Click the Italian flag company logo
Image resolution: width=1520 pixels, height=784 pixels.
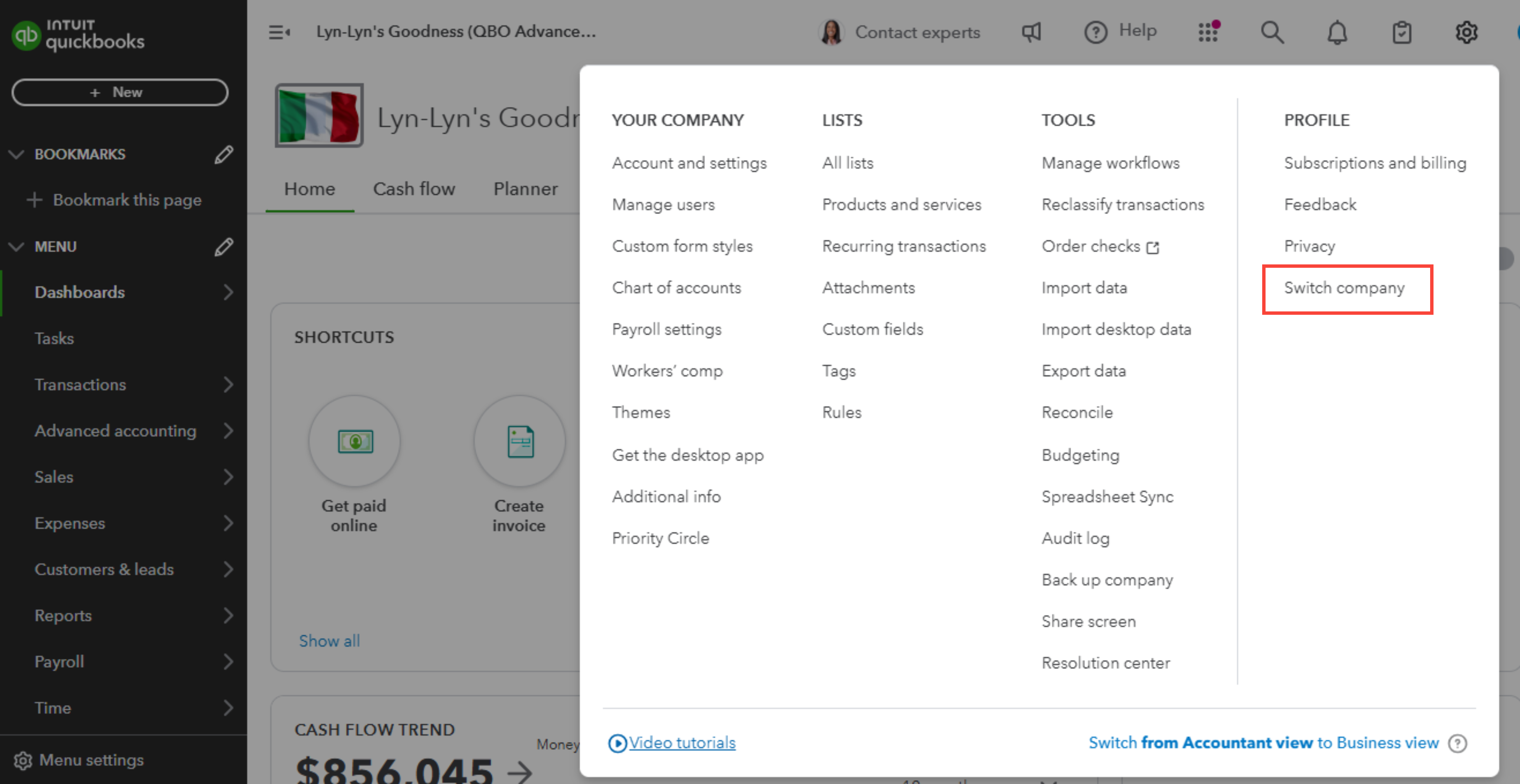319,115
